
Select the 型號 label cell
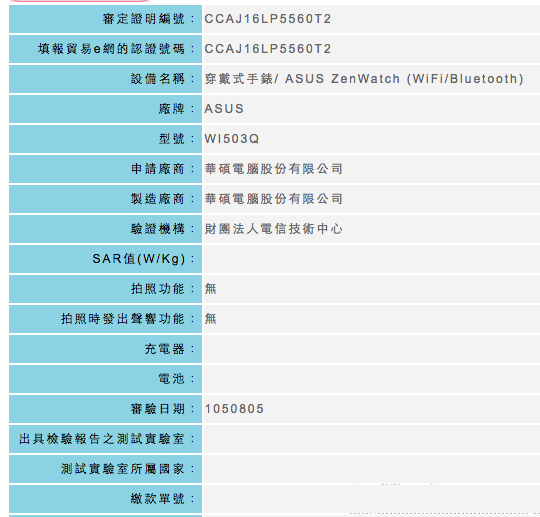105,139
